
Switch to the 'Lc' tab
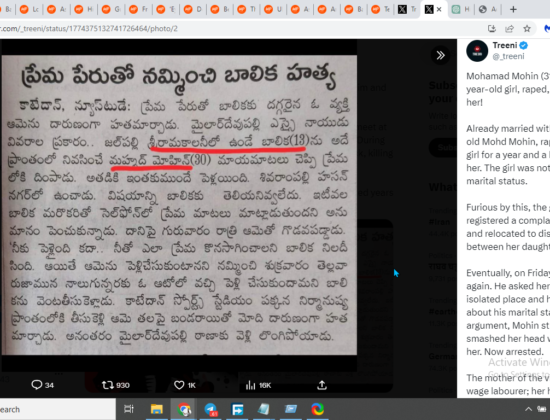pos(29,9)
